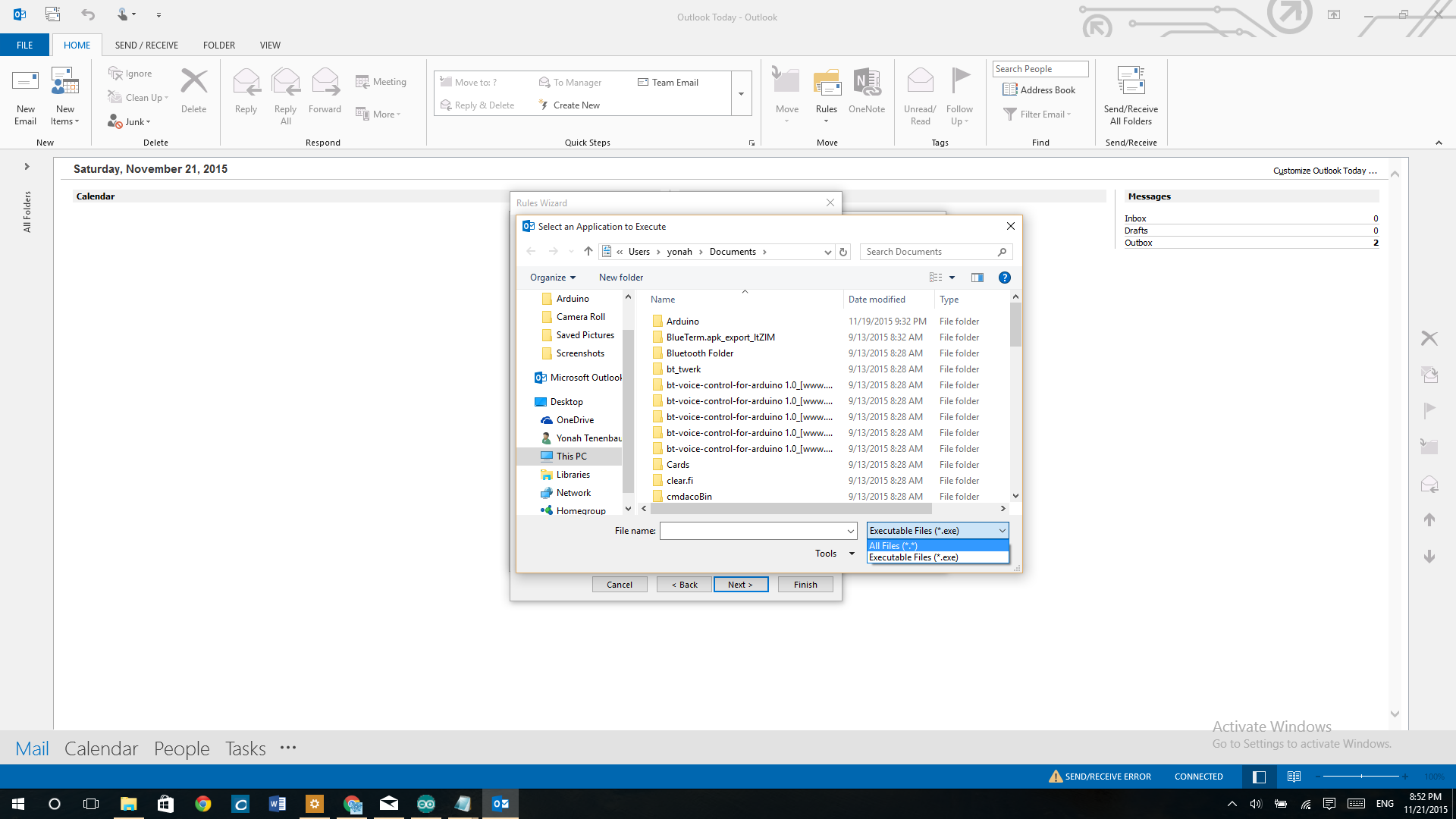The image size is (1456, 819).
Task: Open Address Book in ribbon
Action: click(x=1039, y=90)
